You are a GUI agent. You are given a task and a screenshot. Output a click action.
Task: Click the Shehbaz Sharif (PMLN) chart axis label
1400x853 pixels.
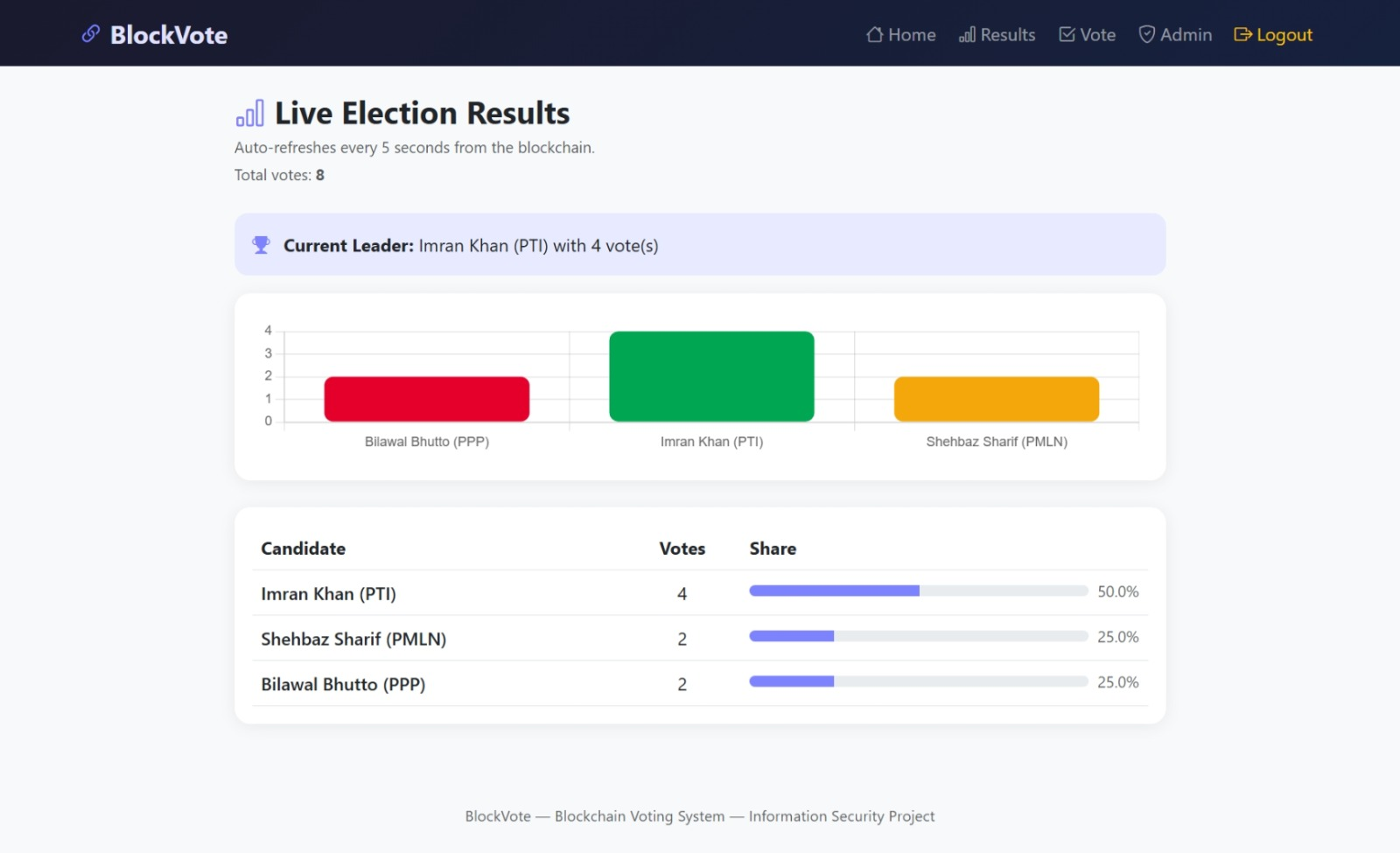point(997,442)
